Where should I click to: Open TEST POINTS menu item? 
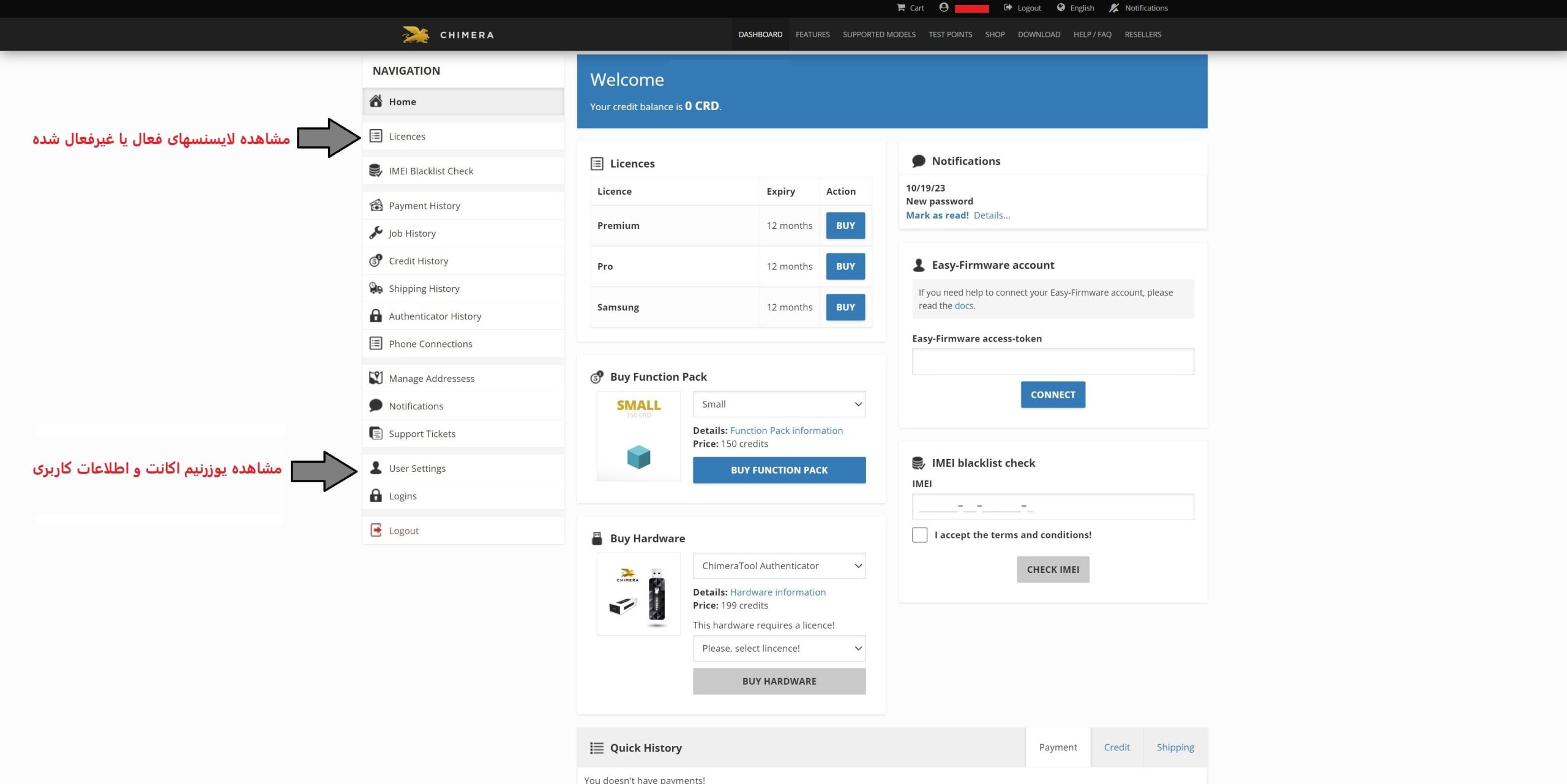pyautogui.click(x=950, y=34)
